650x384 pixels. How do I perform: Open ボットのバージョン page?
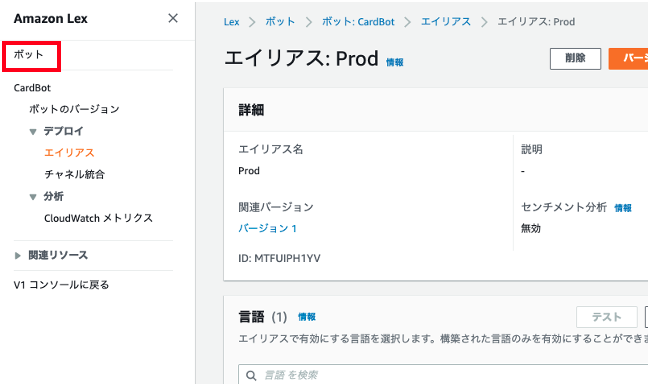pos(74,109)
